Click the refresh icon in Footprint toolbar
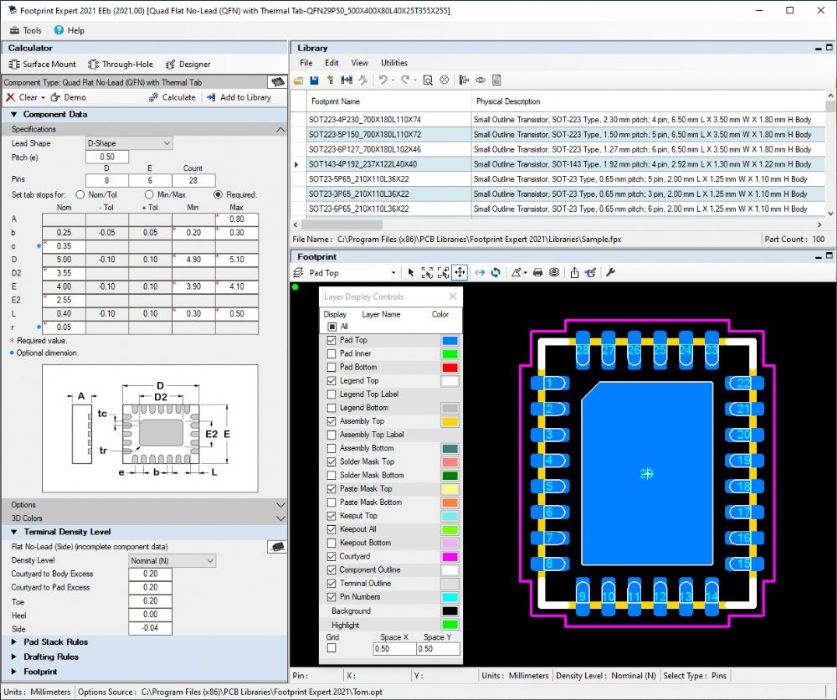 click(495, 273)
